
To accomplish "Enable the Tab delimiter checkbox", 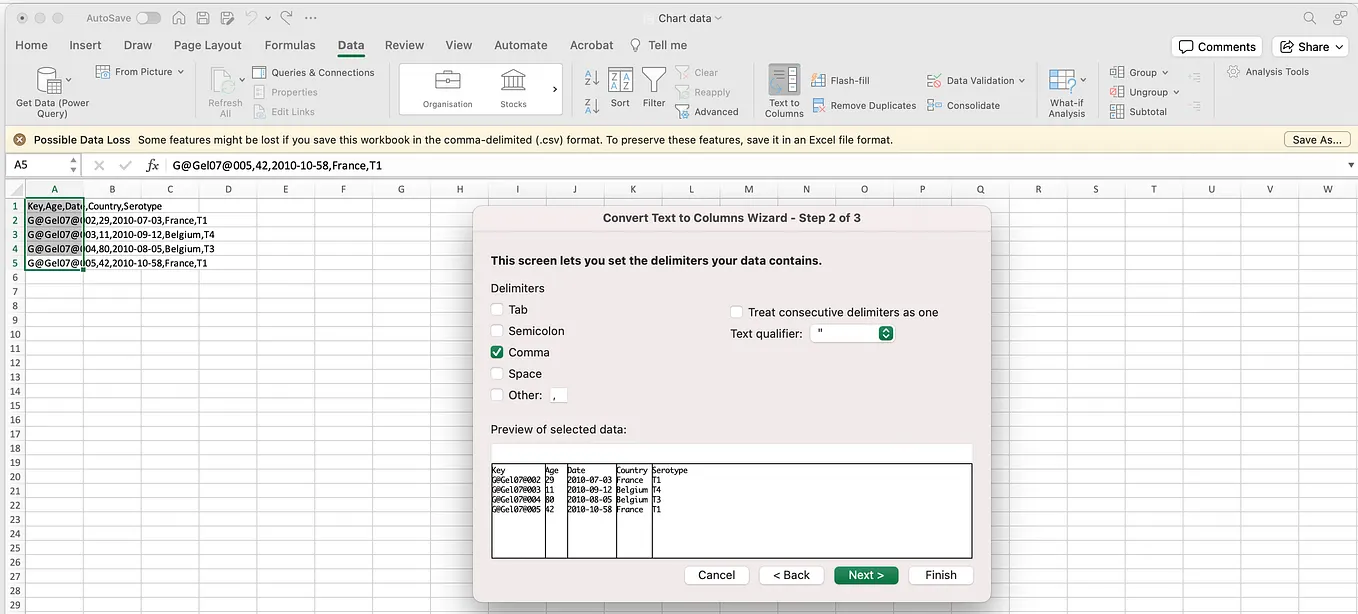I will (x=497, y=310).
